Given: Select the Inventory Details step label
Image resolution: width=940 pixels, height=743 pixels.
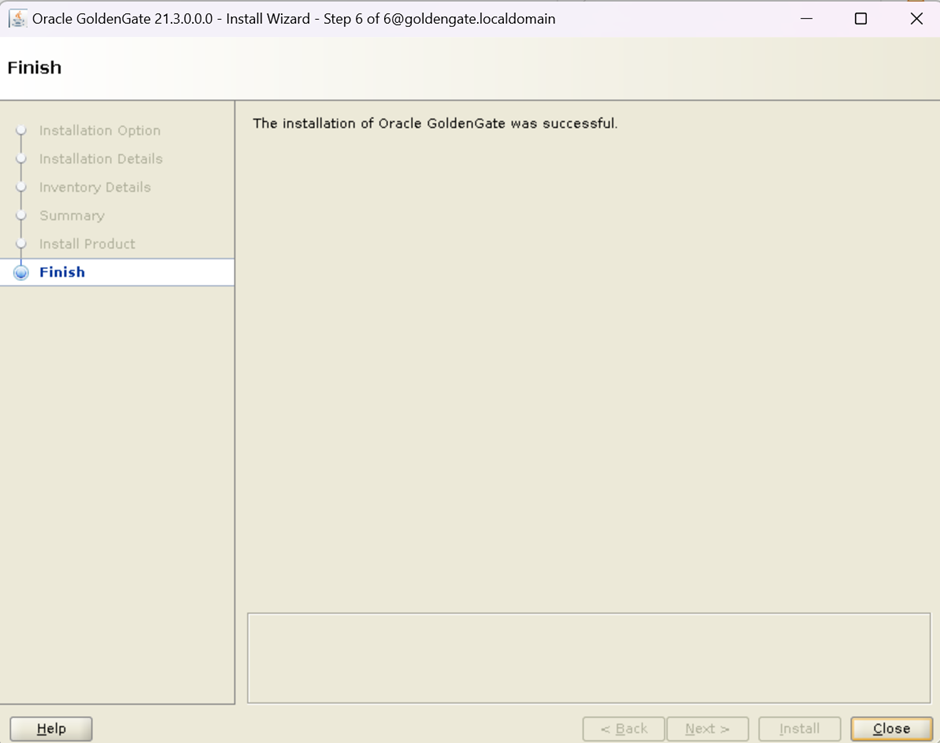Looking at the screenshot, I should point(95,187).
